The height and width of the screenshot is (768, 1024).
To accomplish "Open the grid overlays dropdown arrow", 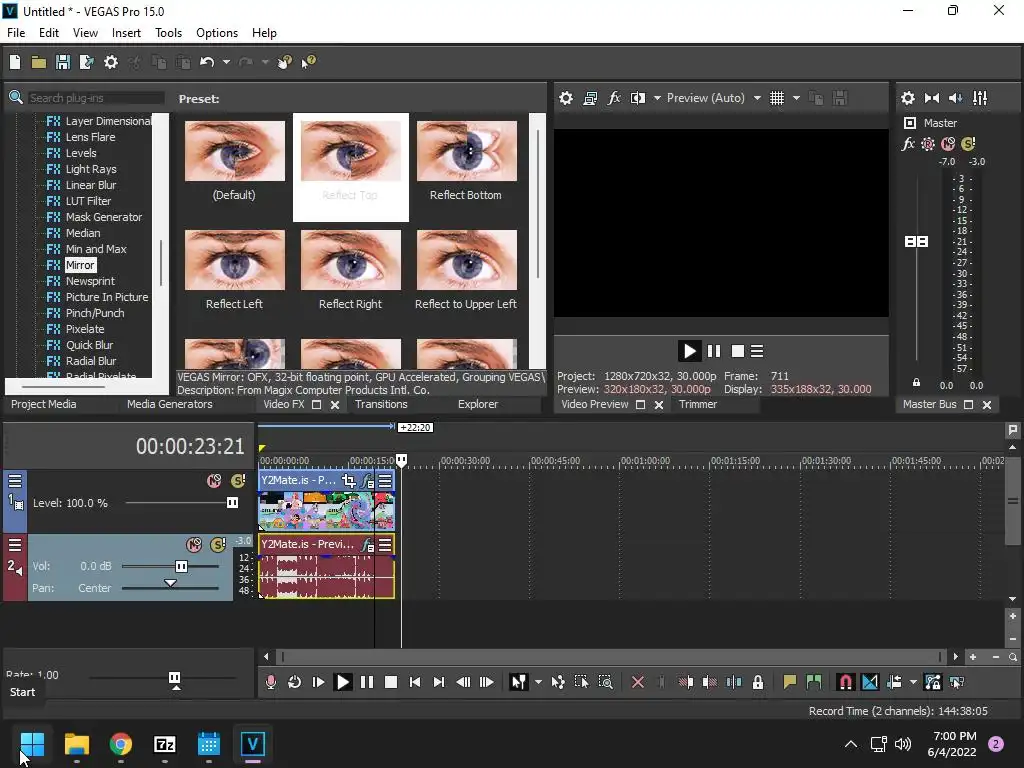I will [796, 98].
